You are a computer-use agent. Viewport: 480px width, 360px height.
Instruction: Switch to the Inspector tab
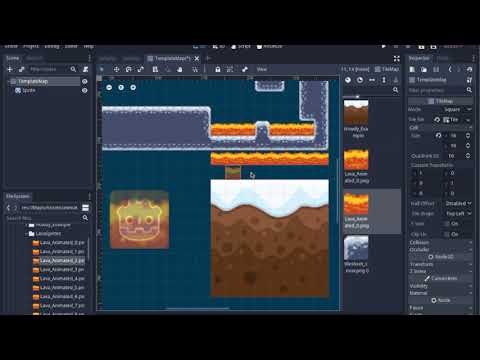coord(419,58)
